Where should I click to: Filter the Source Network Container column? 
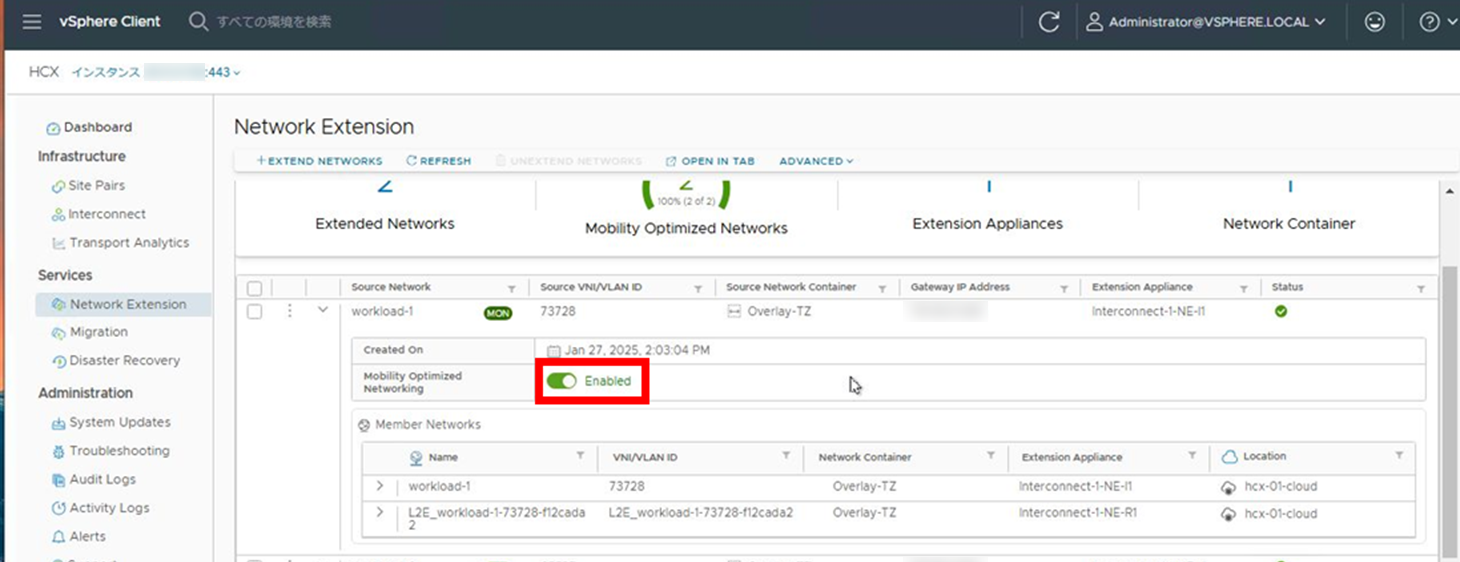(x=882, y=288)
